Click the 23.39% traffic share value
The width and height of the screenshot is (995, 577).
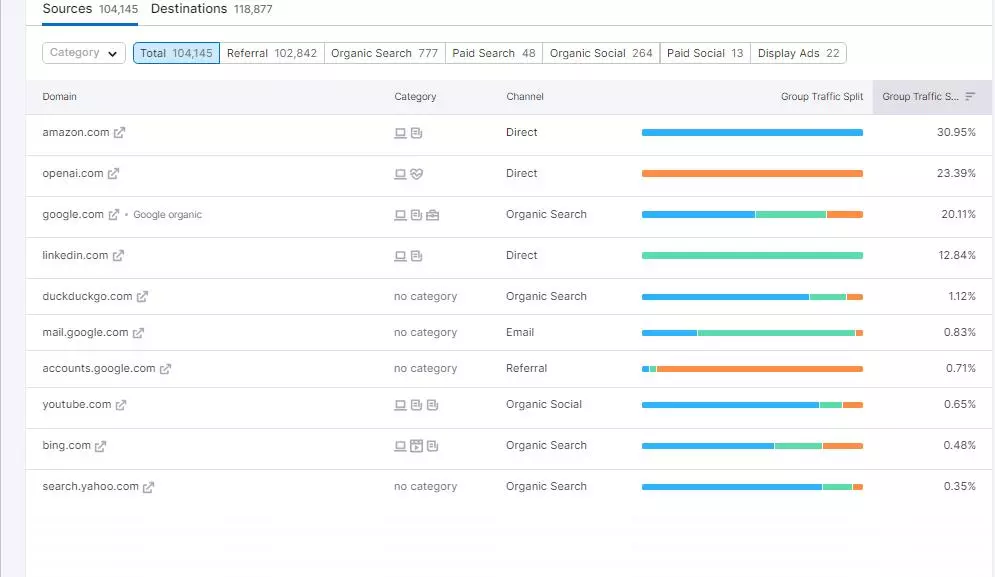(x=956, y=173)
